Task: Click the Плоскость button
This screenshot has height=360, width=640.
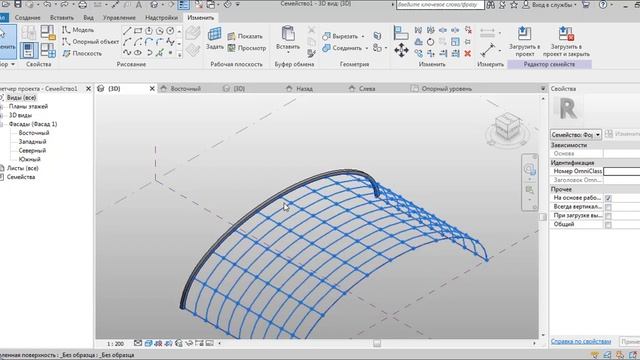Action: click(x=82, y=53)
